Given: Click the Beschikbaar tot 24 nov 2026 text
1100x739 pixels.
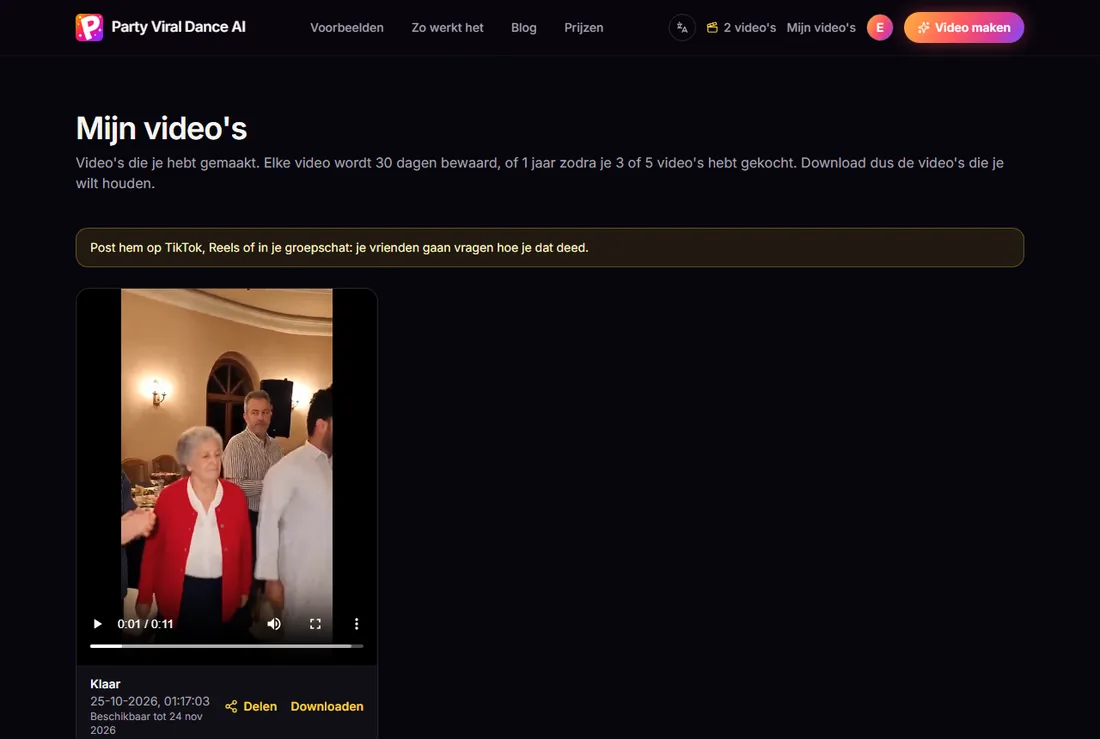Looking at the screenshot, I should point(146,723).
